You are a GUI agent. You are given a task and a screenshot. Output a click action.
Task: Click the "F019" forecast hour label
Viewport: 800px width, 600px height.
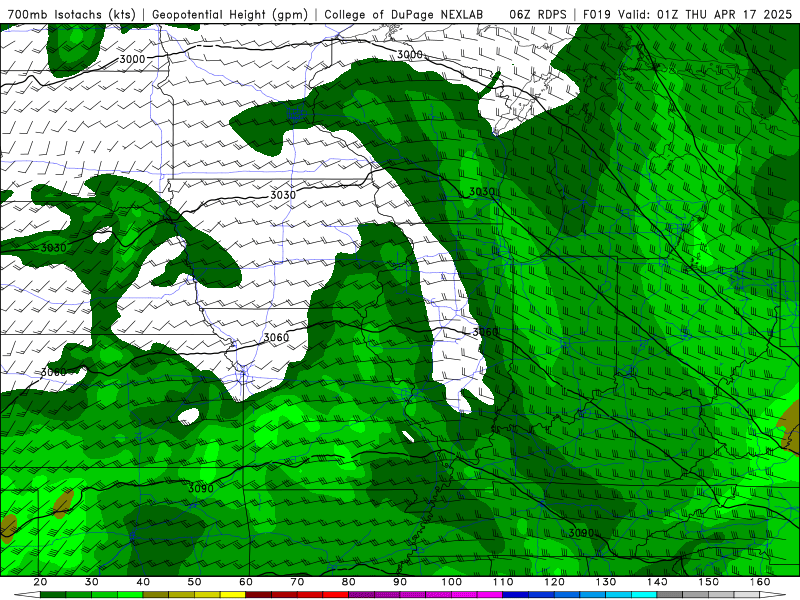pos(597,14)
